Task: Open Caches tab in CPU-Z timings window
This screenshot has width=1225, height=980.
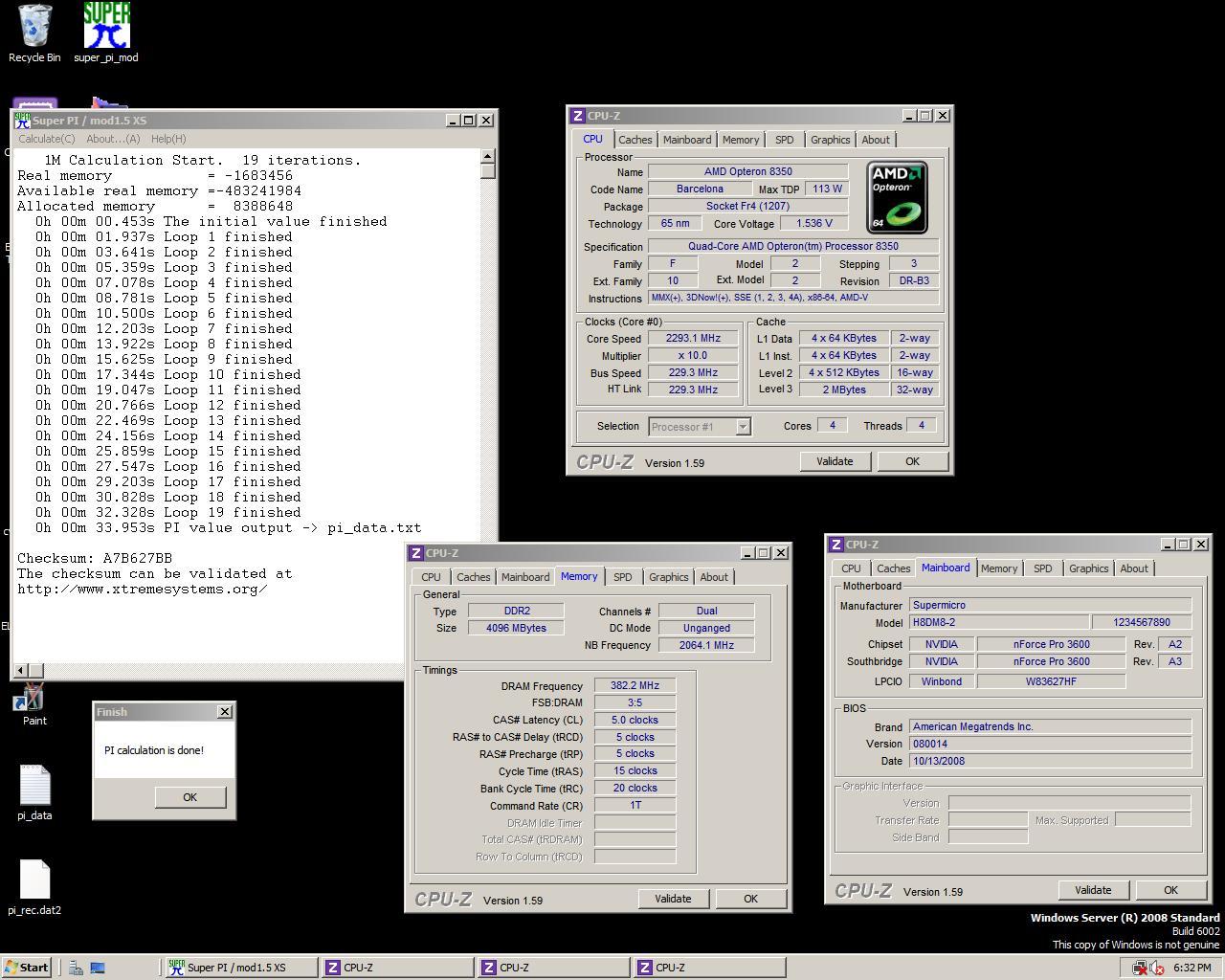Action: pyautogui.click(x=473, y=577)
